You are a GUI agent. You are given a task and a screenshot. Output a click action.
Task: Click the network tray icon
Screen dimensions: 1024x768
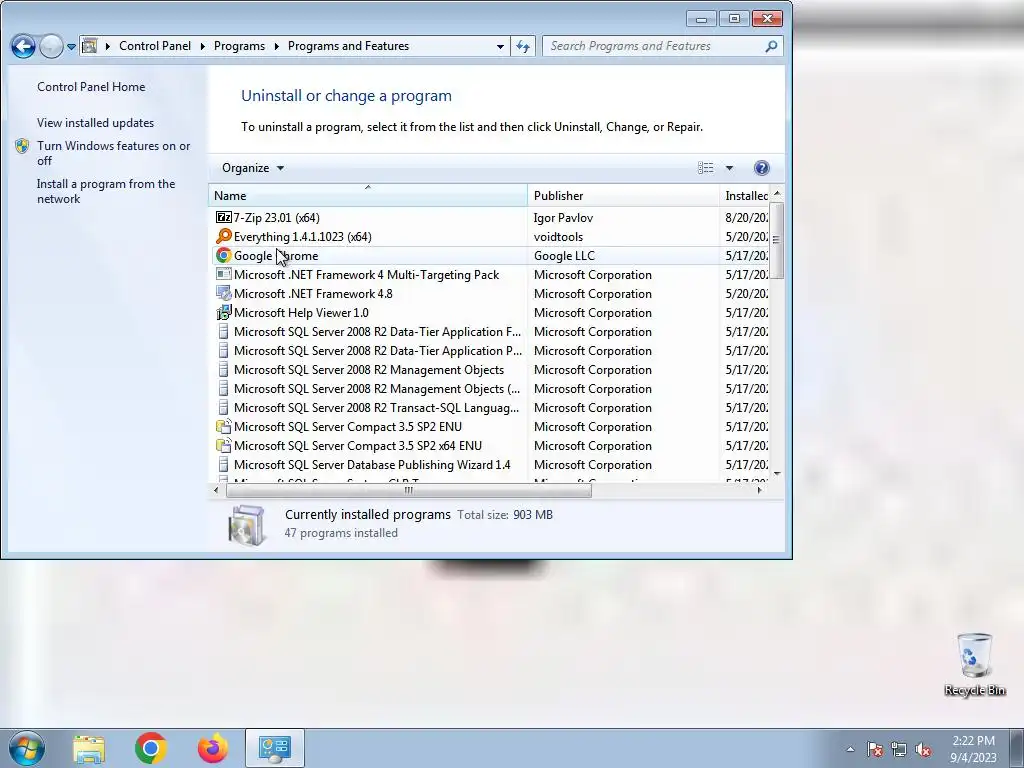tap(899, 749)
